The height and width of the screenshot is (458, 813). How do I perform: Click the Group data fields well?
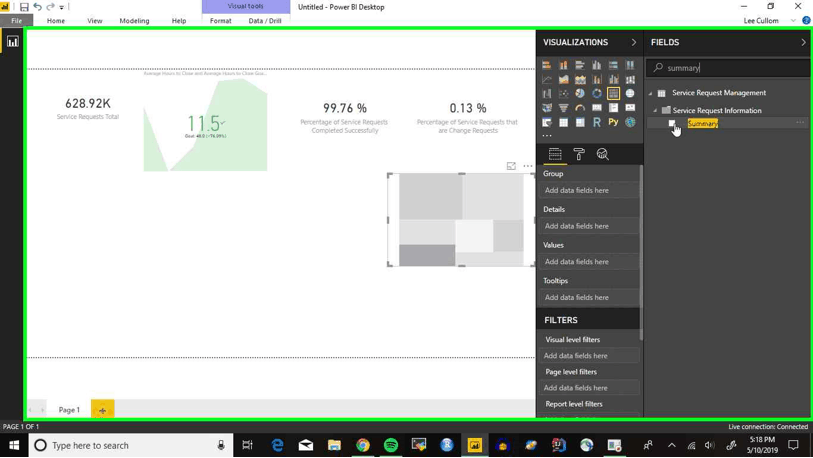(x=588, y=190)
